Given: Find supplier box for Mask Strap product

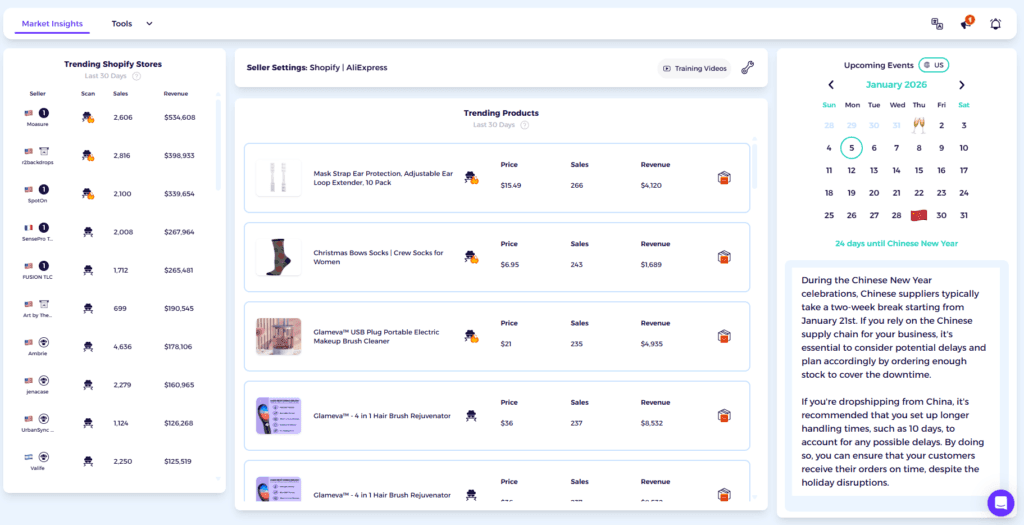Looking at the screenshot, I should [x=724, y=178].
